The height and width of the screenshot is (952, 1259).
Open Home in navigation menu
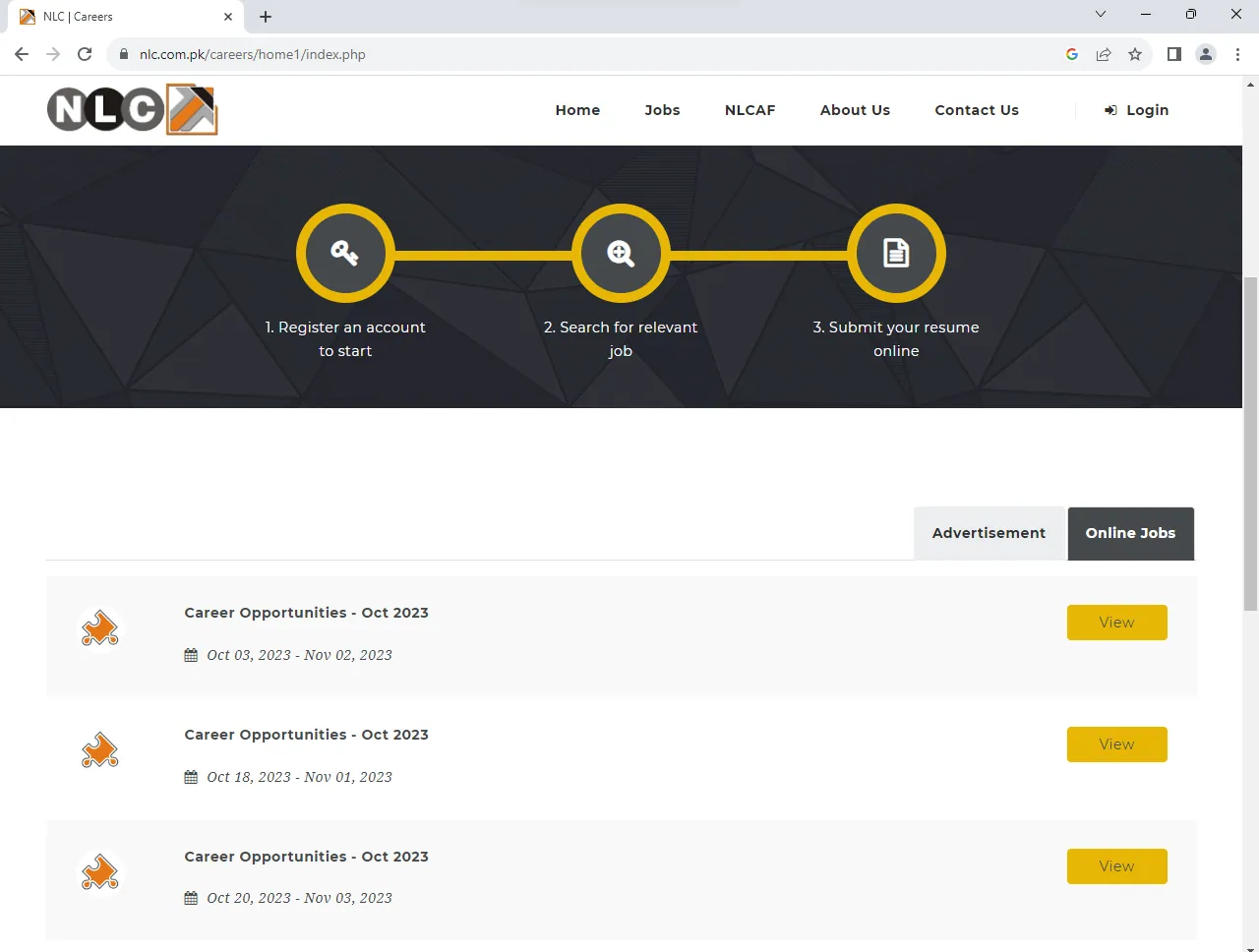pos(577,110)
